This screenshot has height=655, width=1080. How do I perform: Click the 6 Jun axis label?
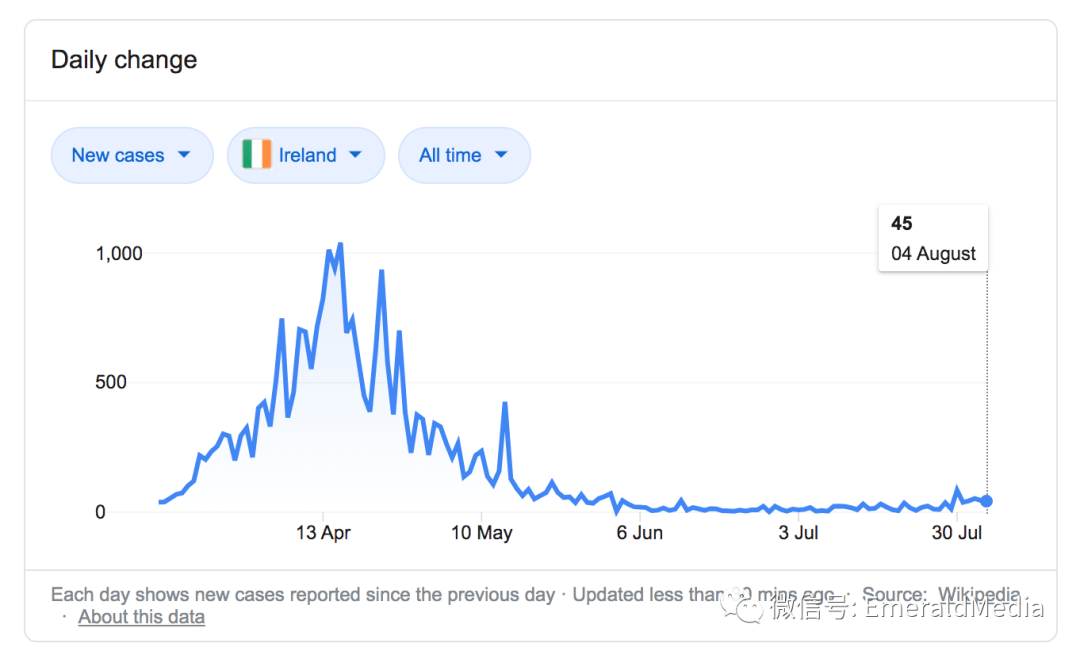pos(639,532)
